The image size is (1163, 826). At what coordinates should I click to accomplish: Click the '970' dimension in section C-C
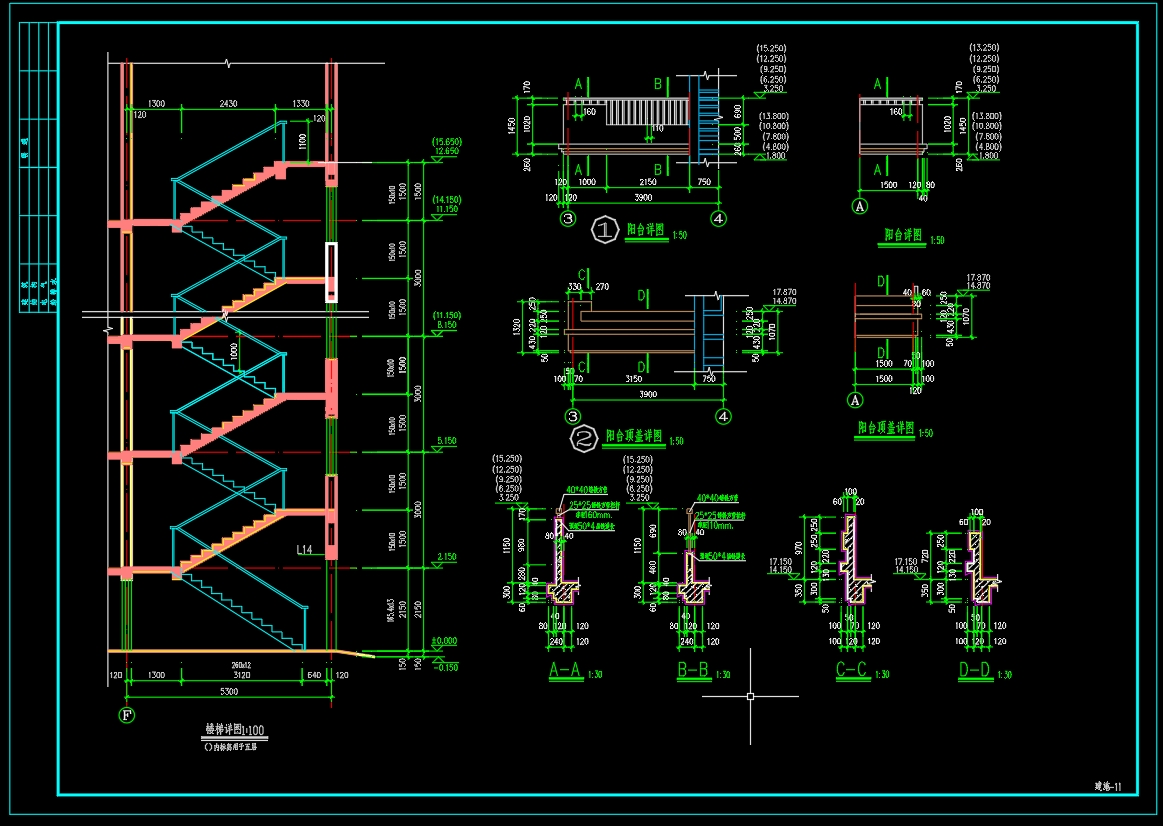799,548
